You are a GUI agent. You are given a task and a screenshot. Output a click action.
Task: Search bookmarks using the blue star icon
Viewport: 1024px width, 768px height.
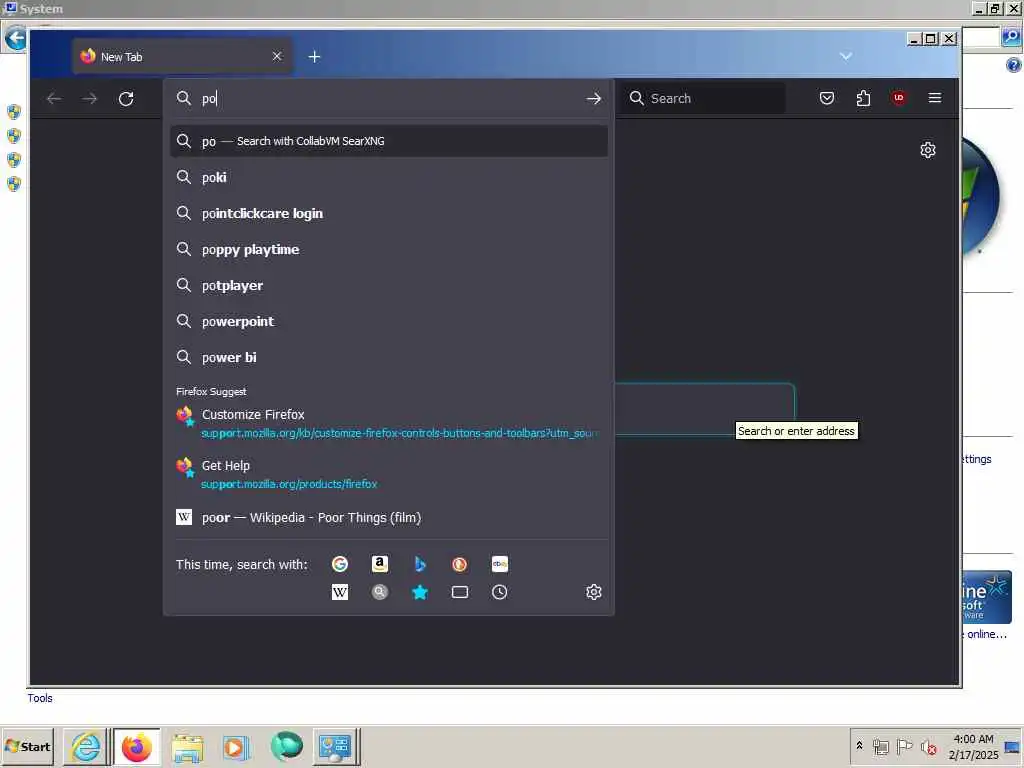(420, 592)
